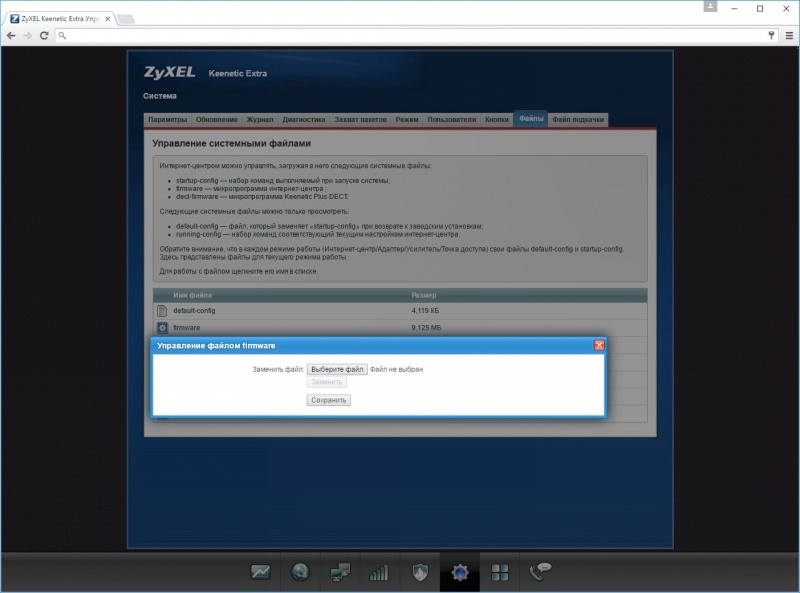Click the system gear icon
Viewport: 800px width, 593px height.
click(460, 573)
